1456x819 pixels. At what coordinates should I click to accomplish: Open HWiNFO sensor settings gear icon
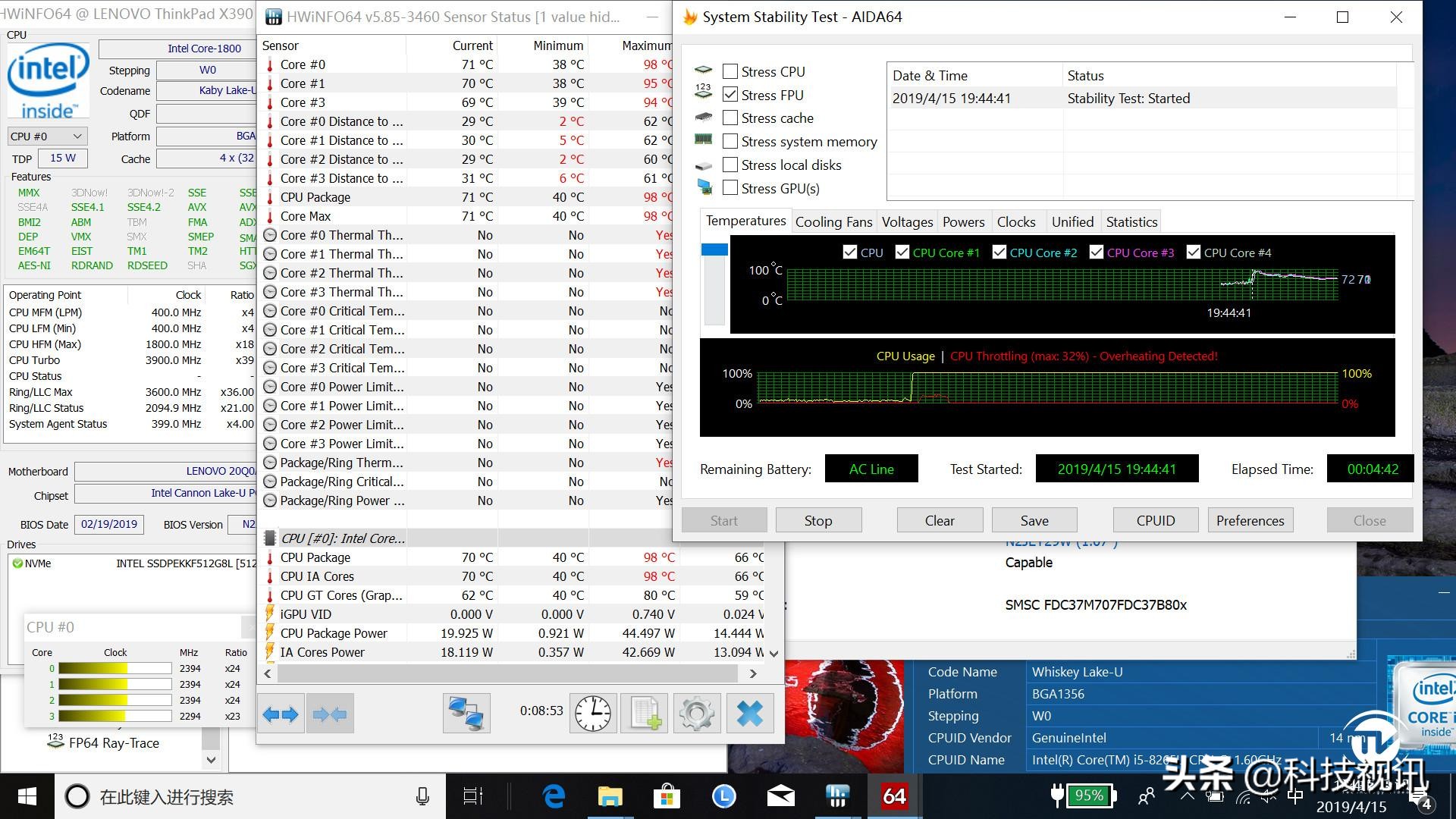pos(696,714)
